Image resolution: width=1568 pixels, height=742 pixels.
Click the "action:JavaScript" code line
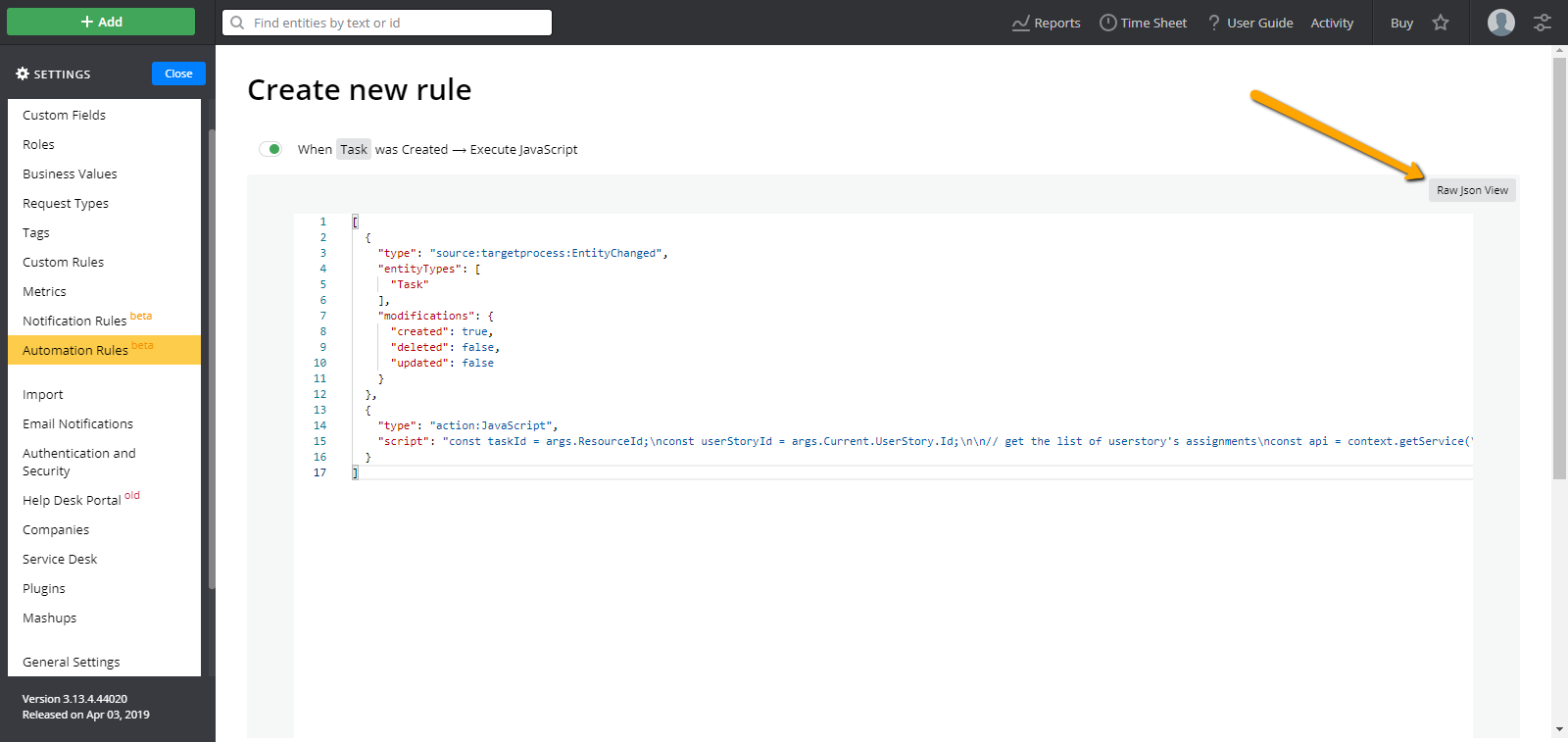tap(467, 425)
